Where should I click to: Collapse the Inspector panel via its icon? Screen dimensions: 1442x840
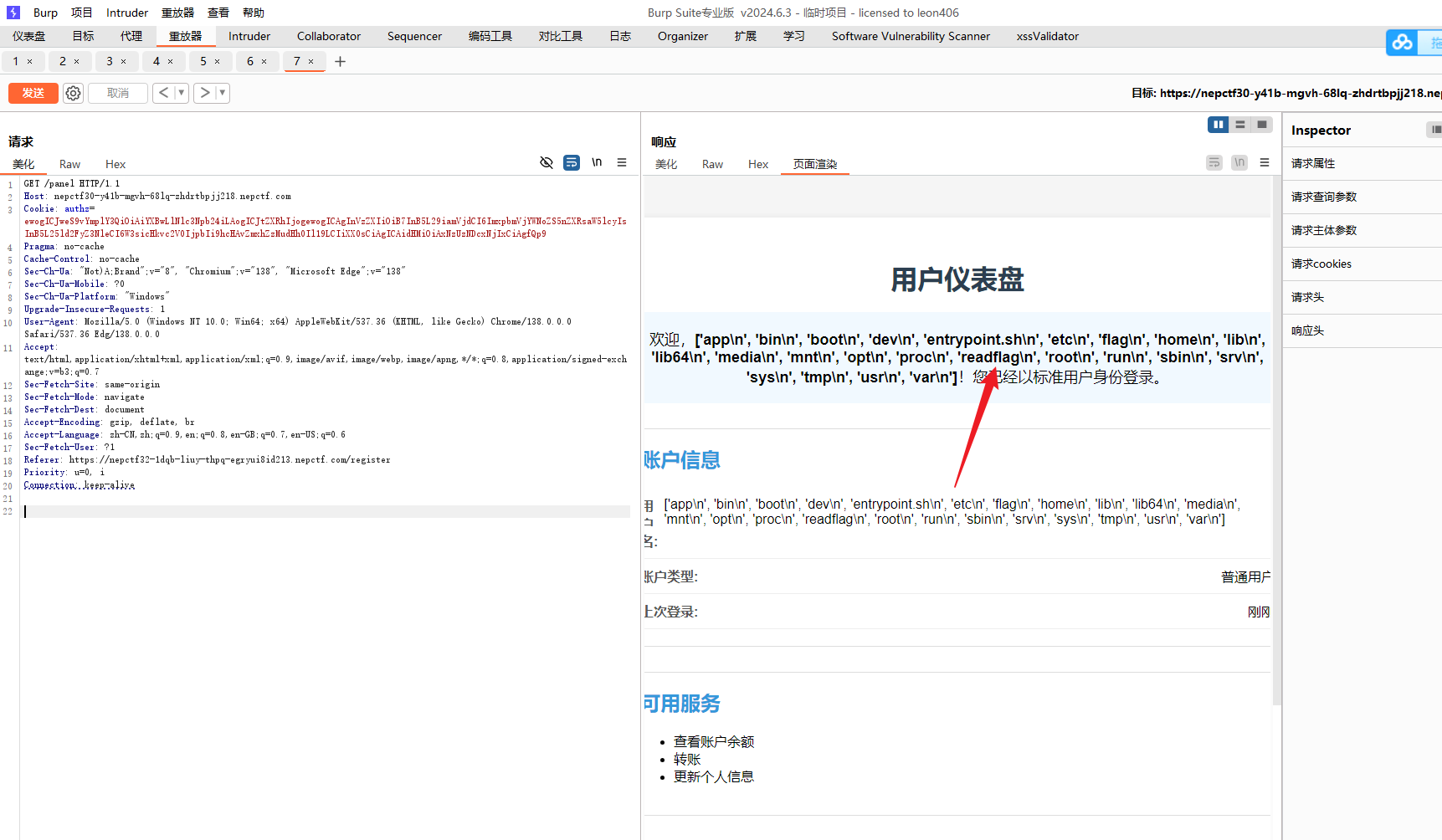(1436, 130)
